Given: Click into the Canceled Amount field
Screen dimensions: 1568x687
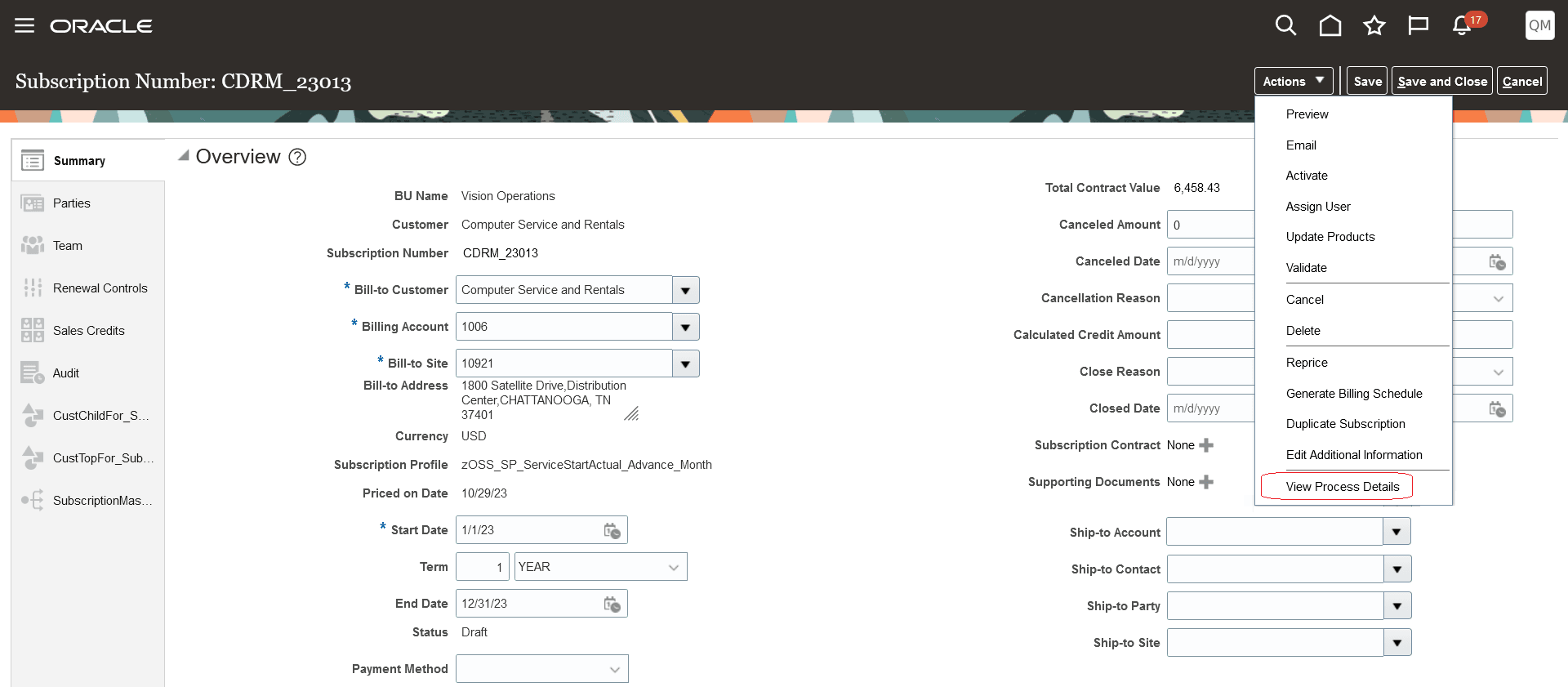Looking at the screenshot, I should tap(1211, 225).
